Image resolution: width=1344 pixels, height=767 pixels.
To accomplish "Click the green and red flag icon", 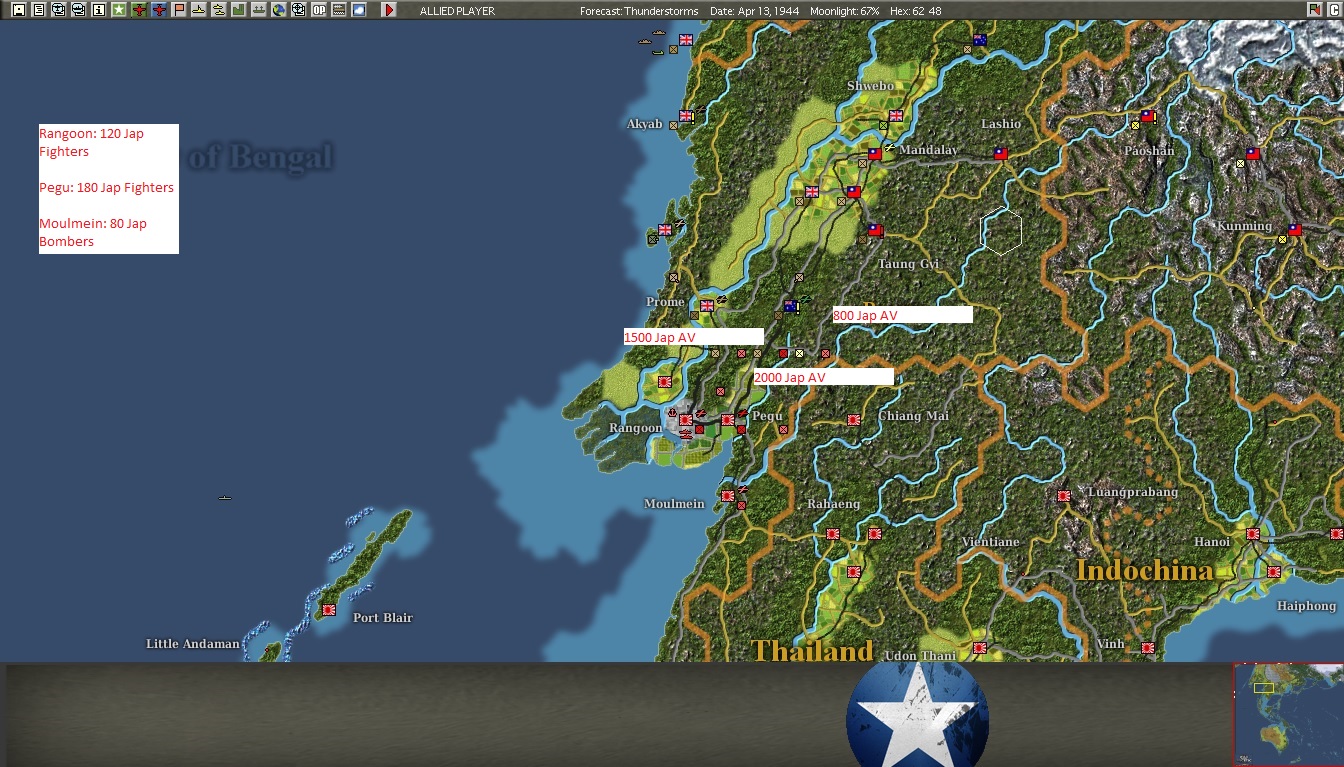I will coord(1314,10).
